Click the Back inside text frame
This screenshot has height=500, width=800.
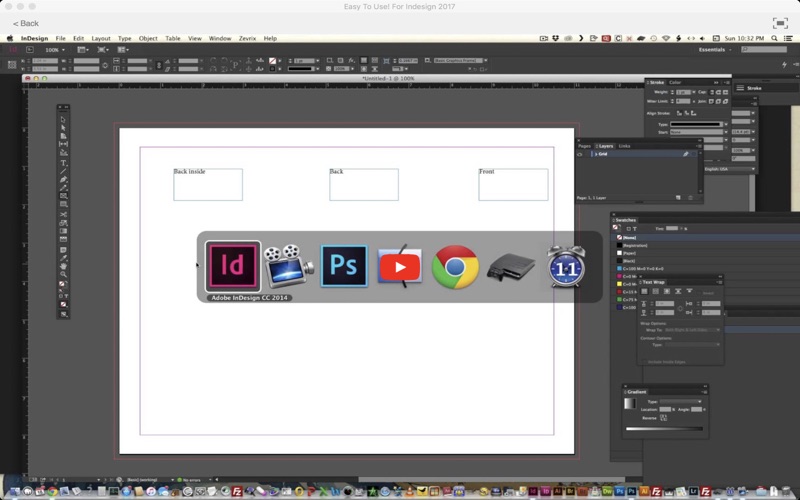tap(208, 184)
